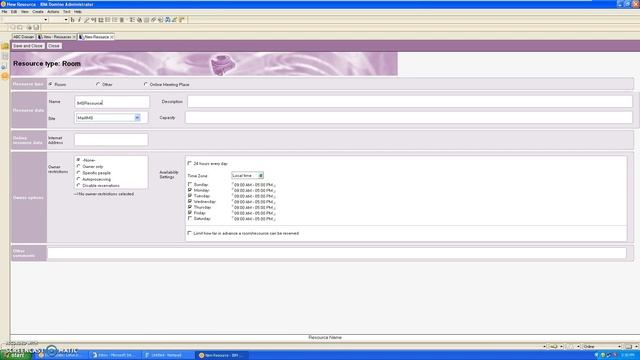Image resolution: width=640 pixels, height=360 pixels.
Task: Switch to the Inbox - Microsoft taskbar item
Action: pyautogui.click(x=114, y=355)
